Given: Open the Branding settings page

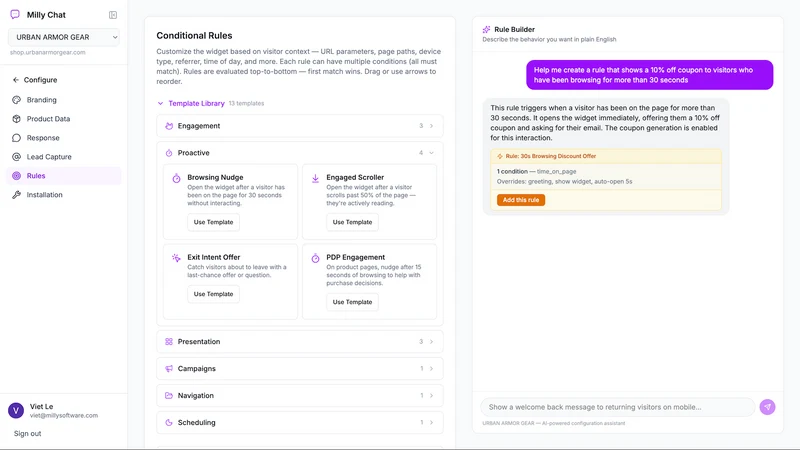Looking at the screenshot, I should click(x=64, y=99).
